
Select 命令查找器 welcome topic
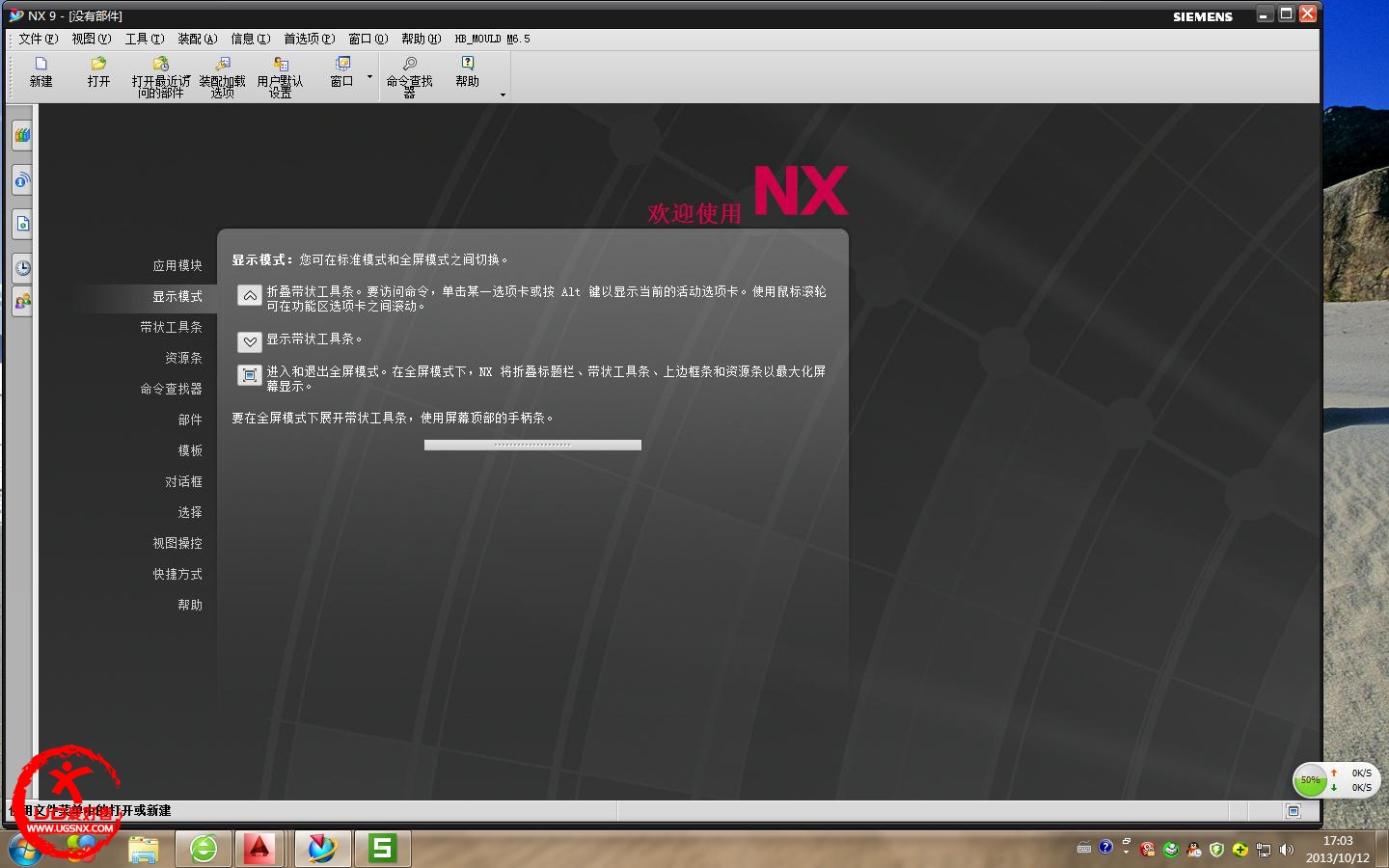point(172,389)
